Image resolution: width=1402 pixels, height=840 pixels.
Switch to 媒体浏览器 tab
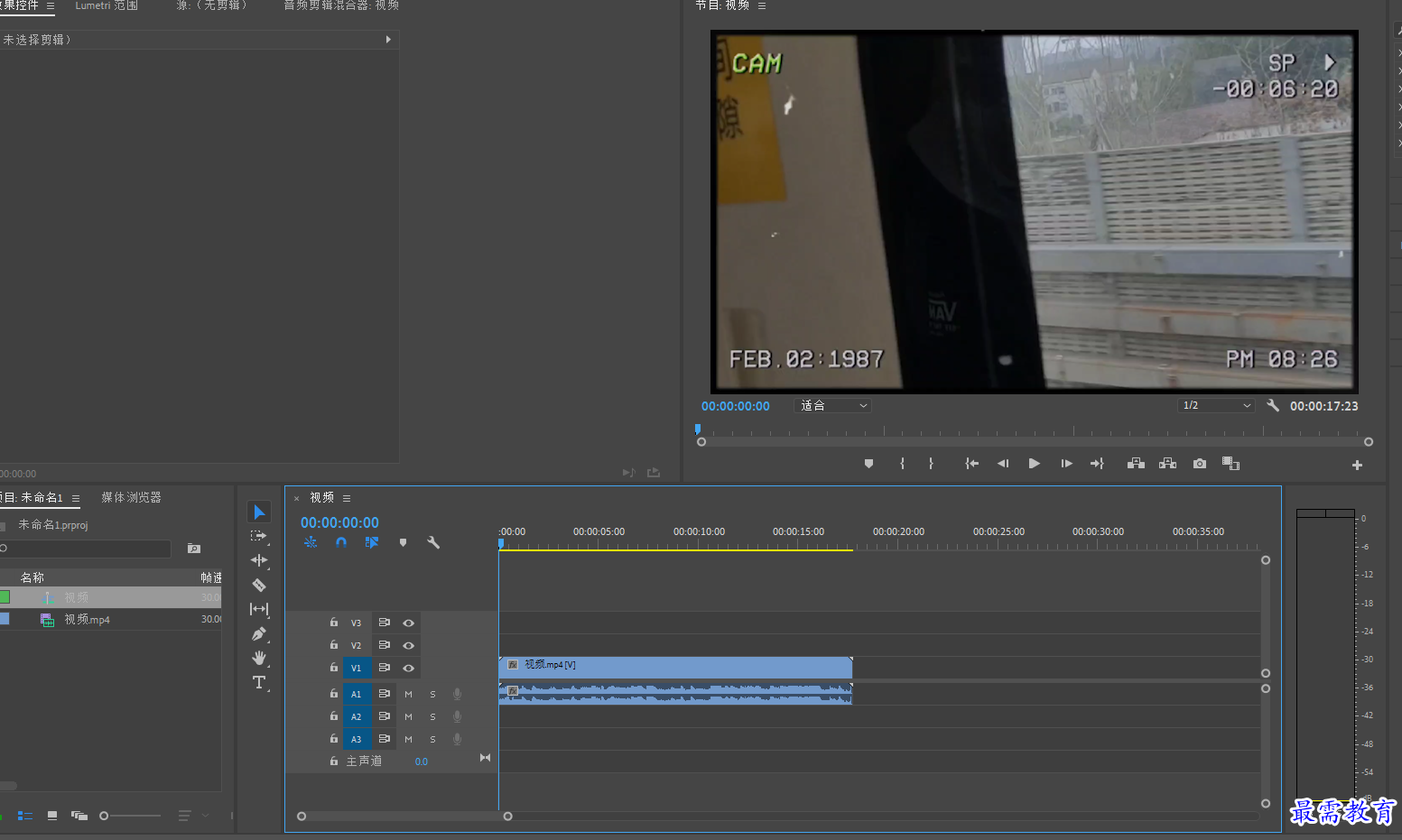coord(131,498)
